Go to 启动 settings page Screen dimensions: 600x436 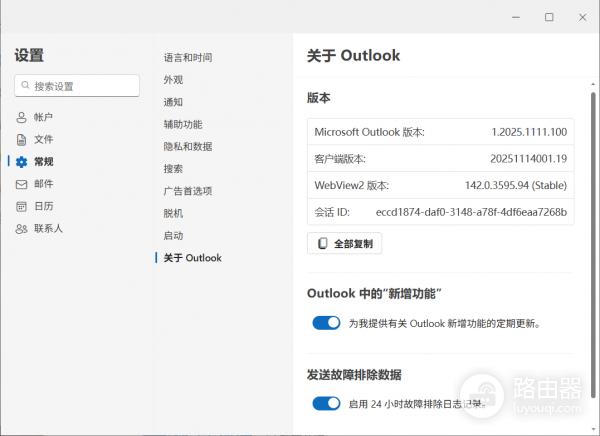(173, 235)
